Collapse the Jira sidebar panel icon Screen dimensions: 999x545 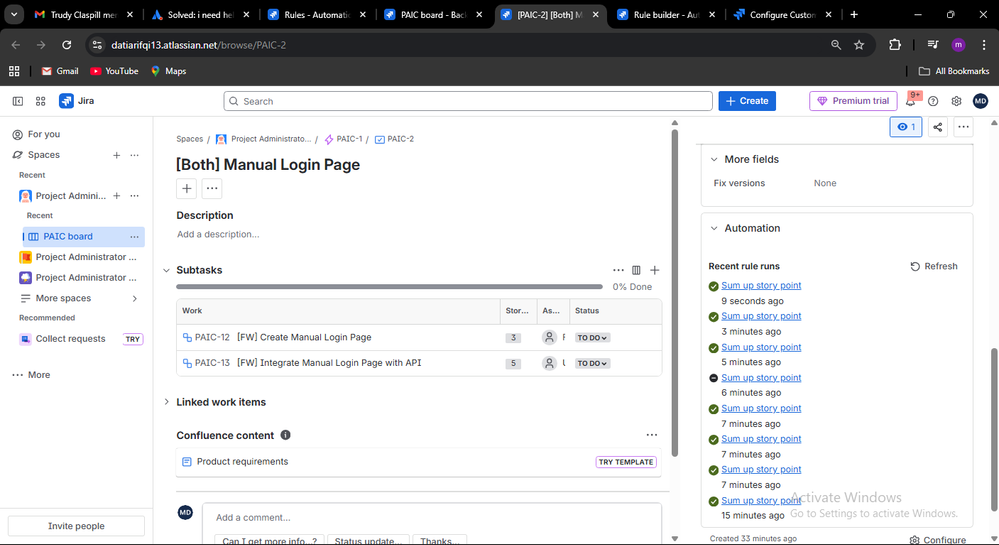(18, 101)
